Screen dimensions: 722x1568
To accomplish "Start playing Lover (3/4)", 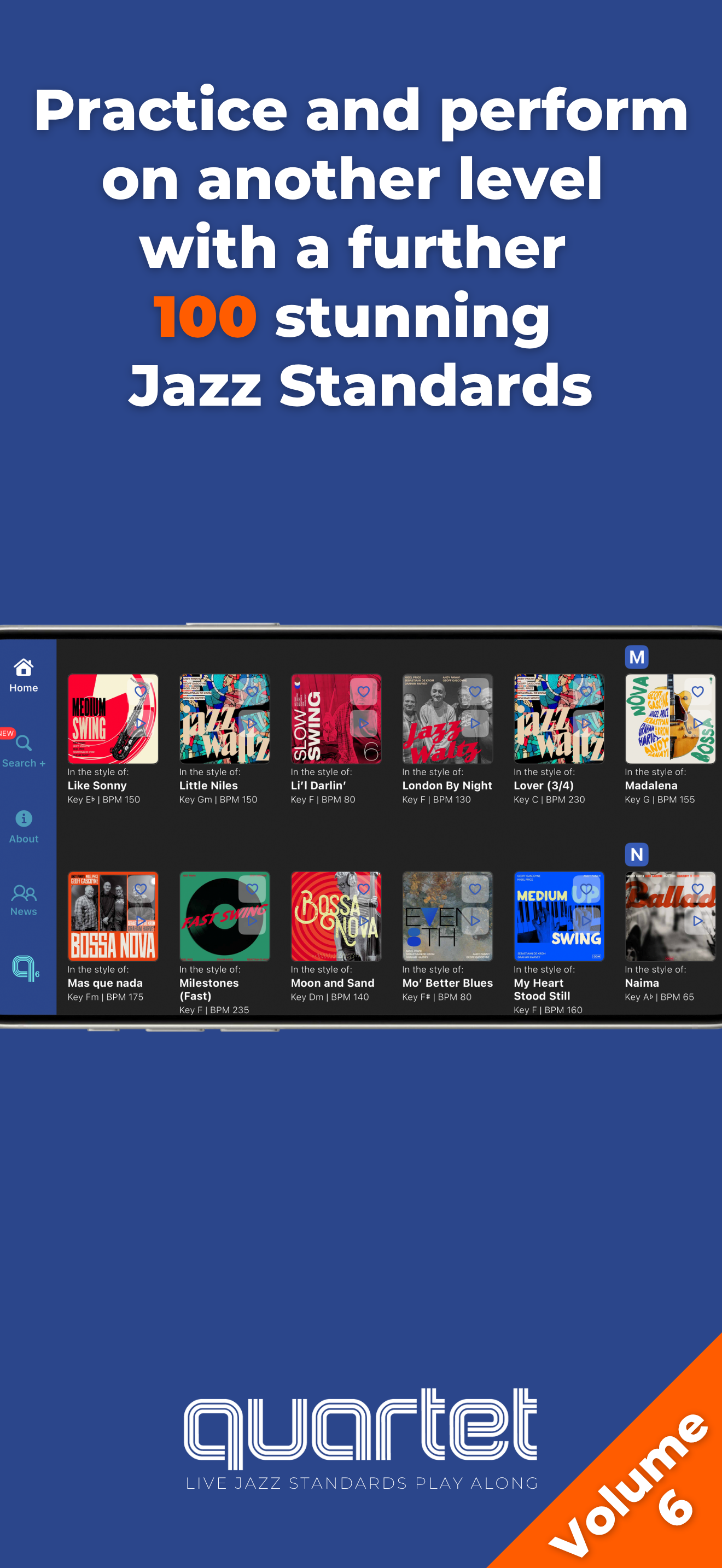I will tap(586, 724).
